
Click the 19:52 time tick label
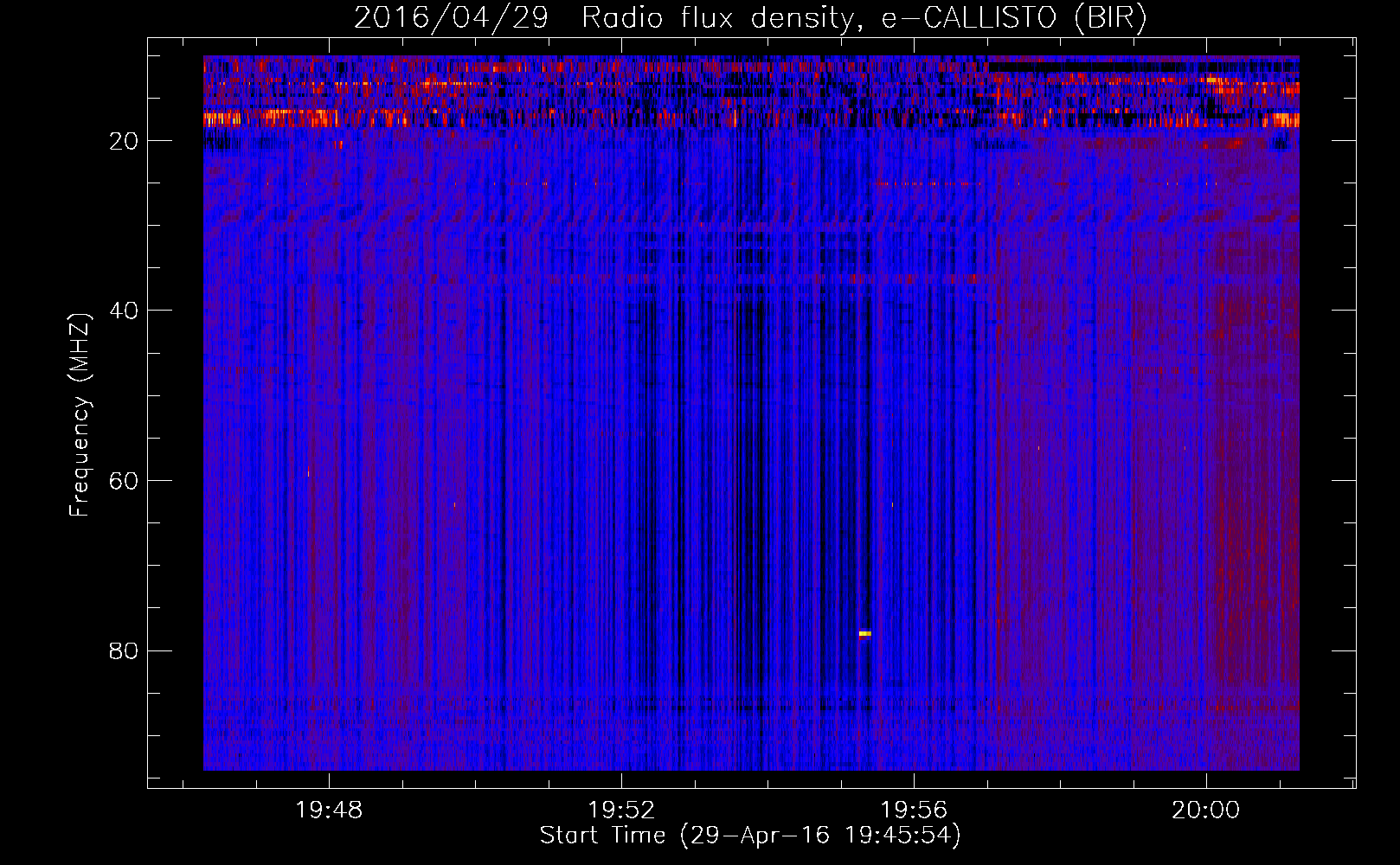[x=621, y=811]
